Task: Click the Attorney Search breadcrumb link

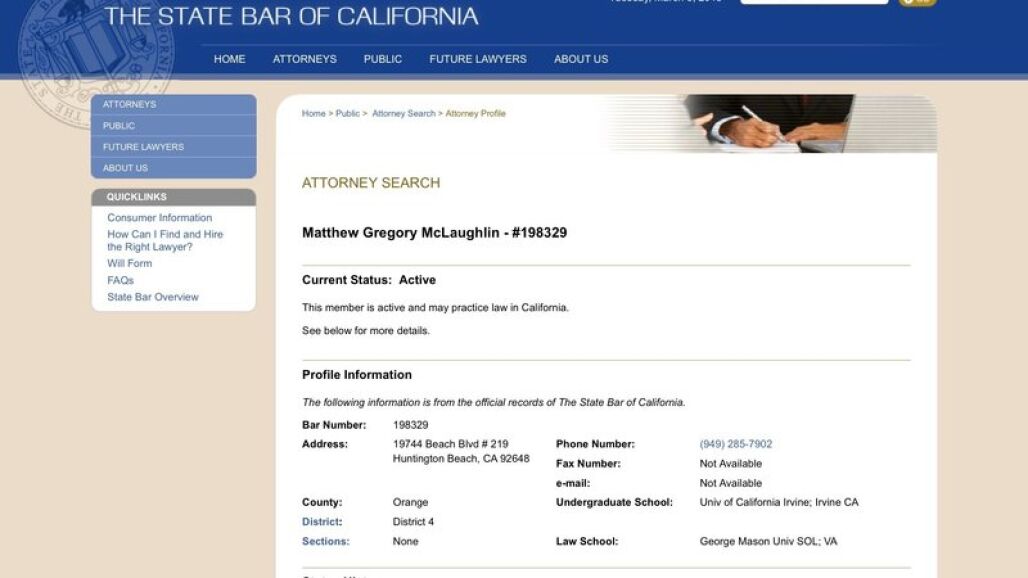Action: [404, 114]
